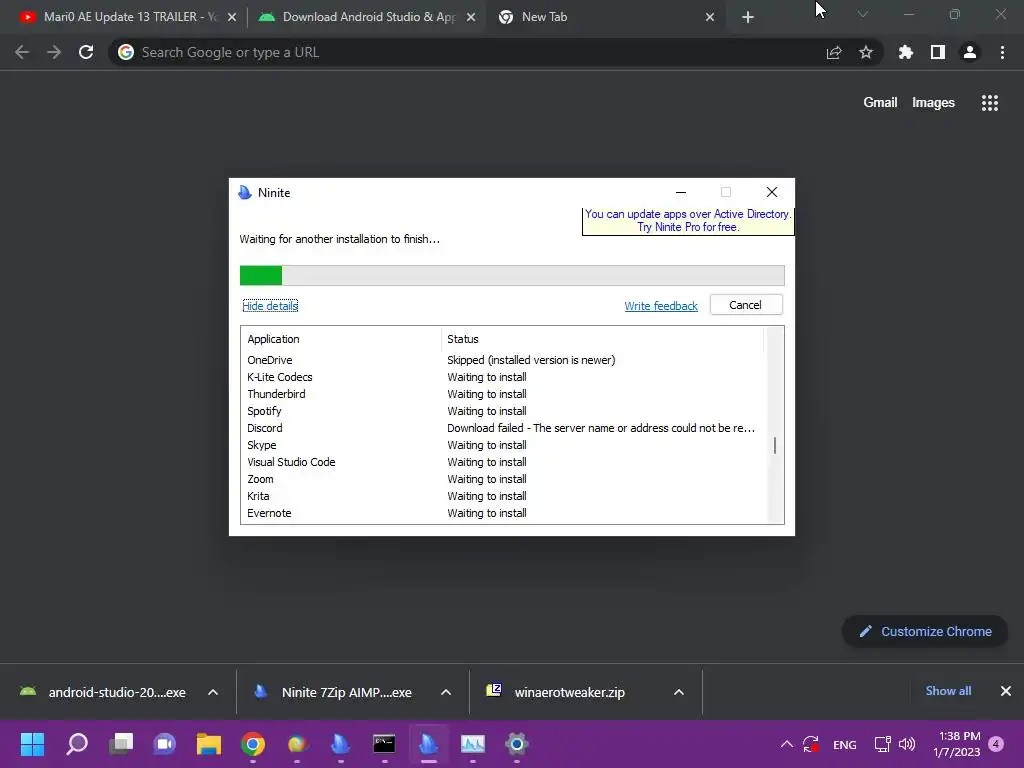Close the Chrome downloads bar
This screenshot has height=768, width=1024.
[x=1006, y=691]
